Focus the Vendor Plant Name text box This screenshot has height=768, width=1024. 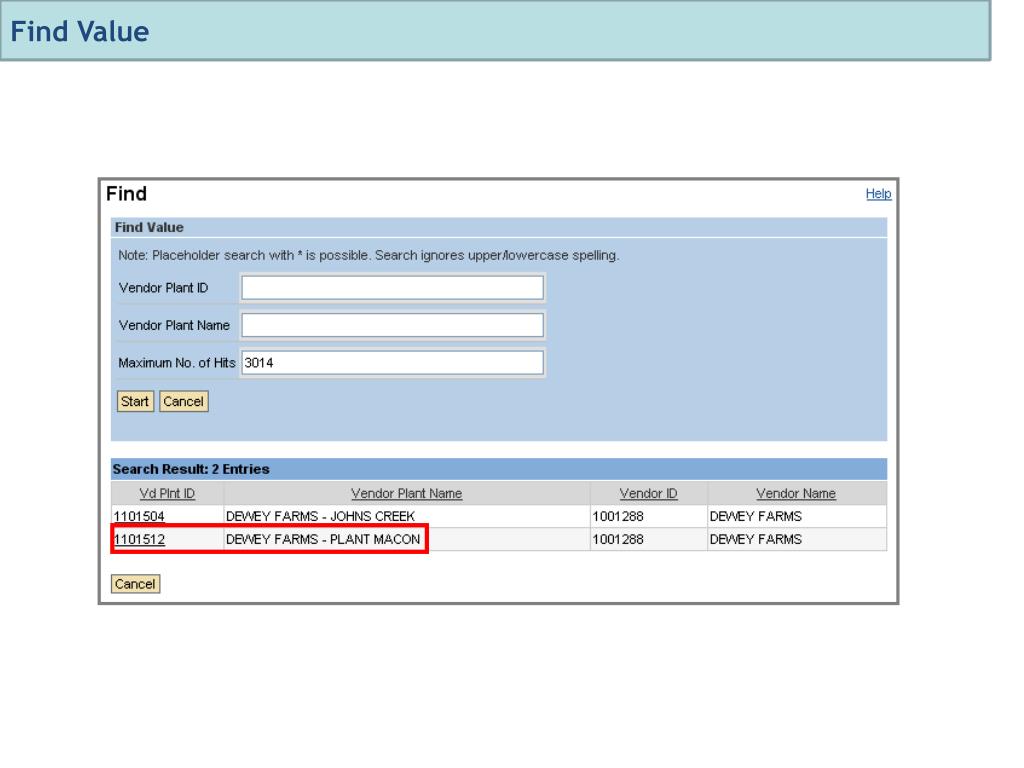click(x=393, y=326)
